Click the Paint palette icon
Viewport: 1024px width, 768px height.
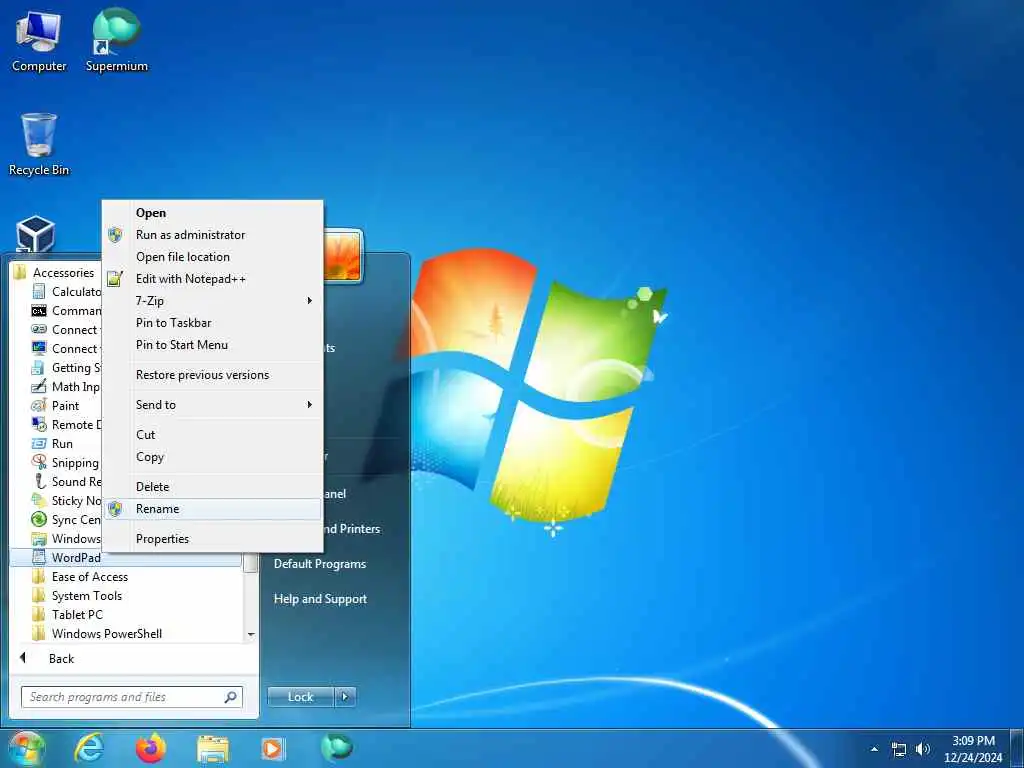(39, 405)
